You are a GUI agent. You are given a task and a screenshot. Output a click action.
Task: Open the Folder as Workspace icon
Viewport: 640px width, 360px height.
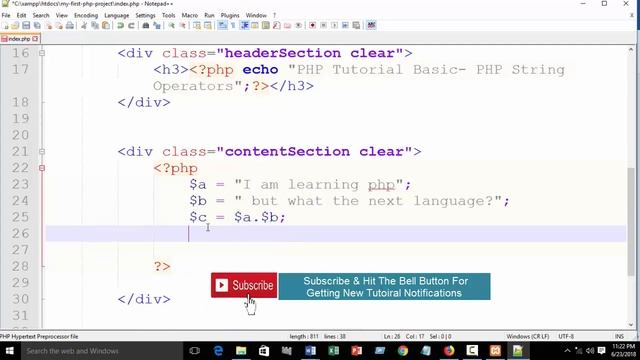287,25
